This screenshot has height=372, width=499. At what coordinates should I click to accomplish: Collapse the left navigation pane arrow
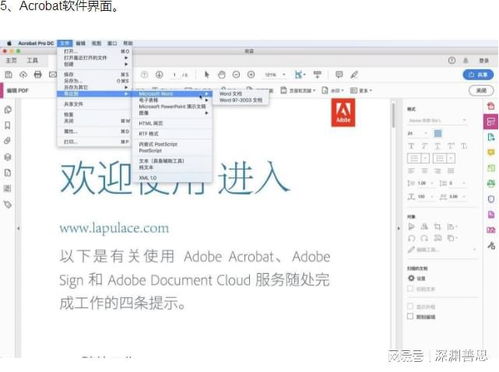[x=18, y=228]
